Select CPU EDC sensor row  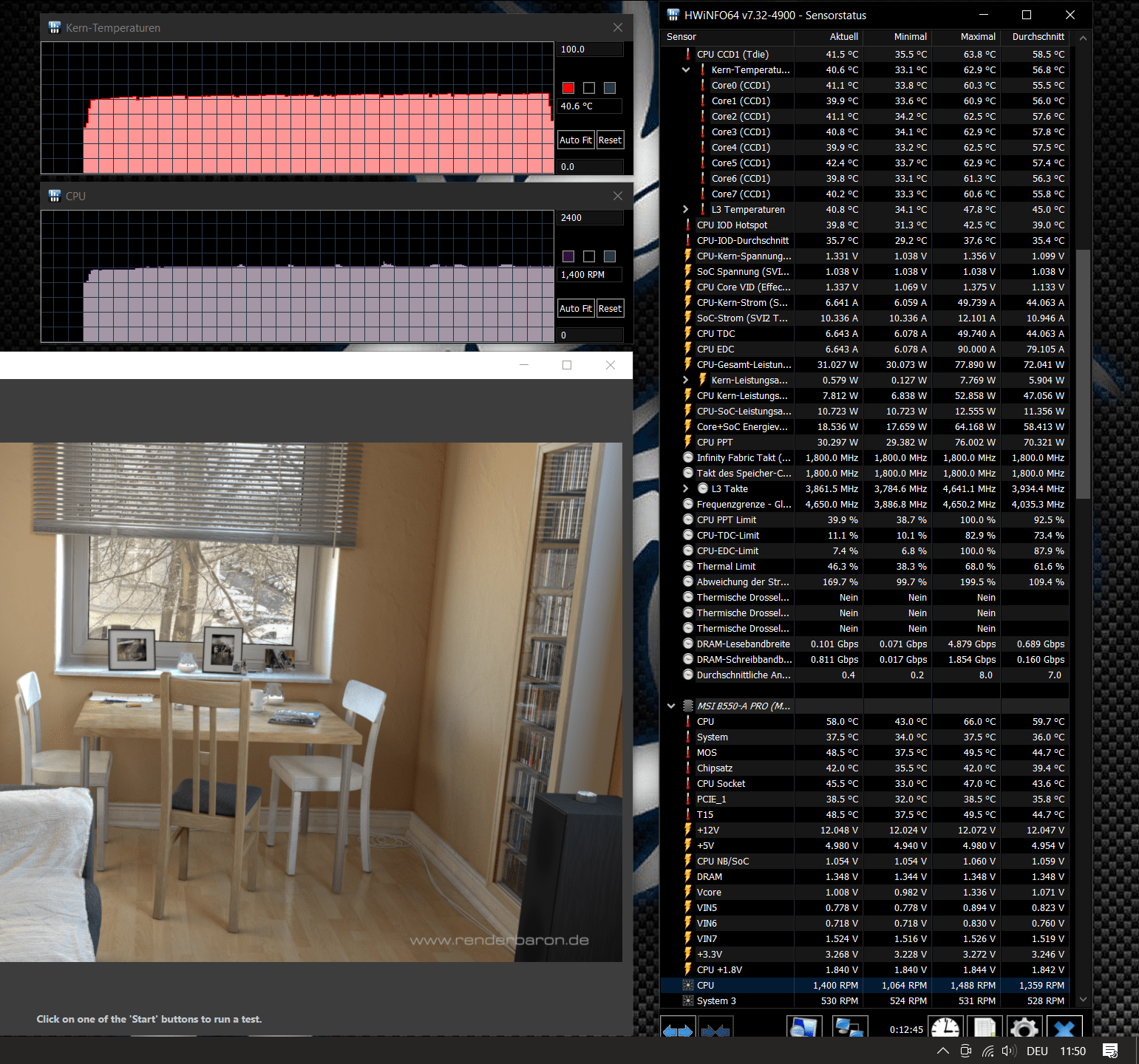pos(865,349)
